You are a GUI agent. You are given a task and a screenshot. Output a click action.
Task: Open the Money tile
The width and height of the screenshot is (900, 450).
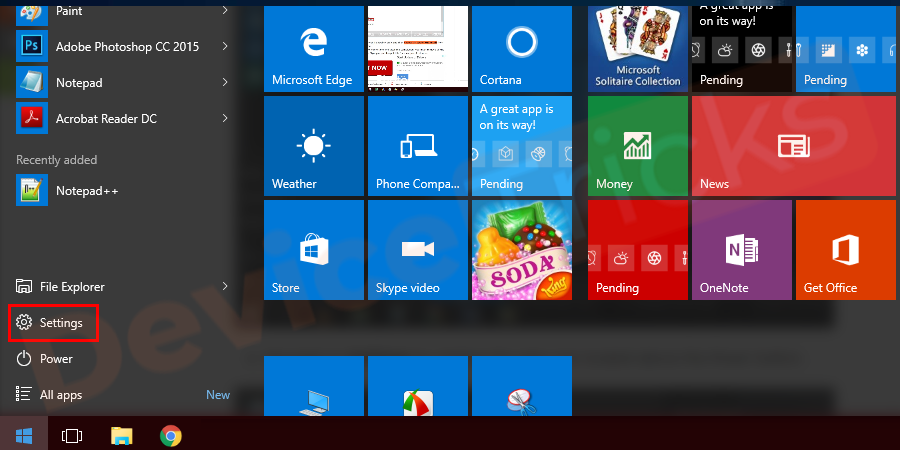[x=638, y=146]
